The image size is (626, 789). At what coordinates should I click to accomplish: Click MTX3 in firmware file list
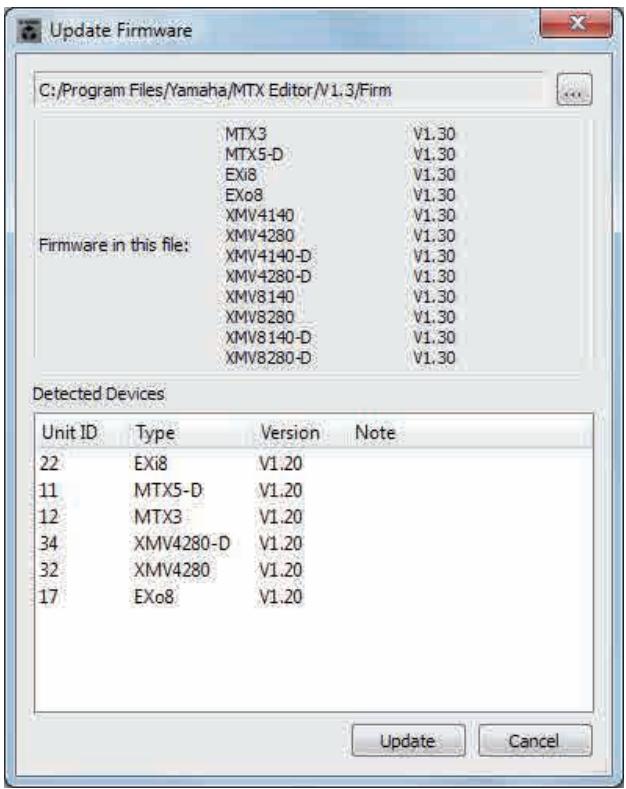(246, 134)
